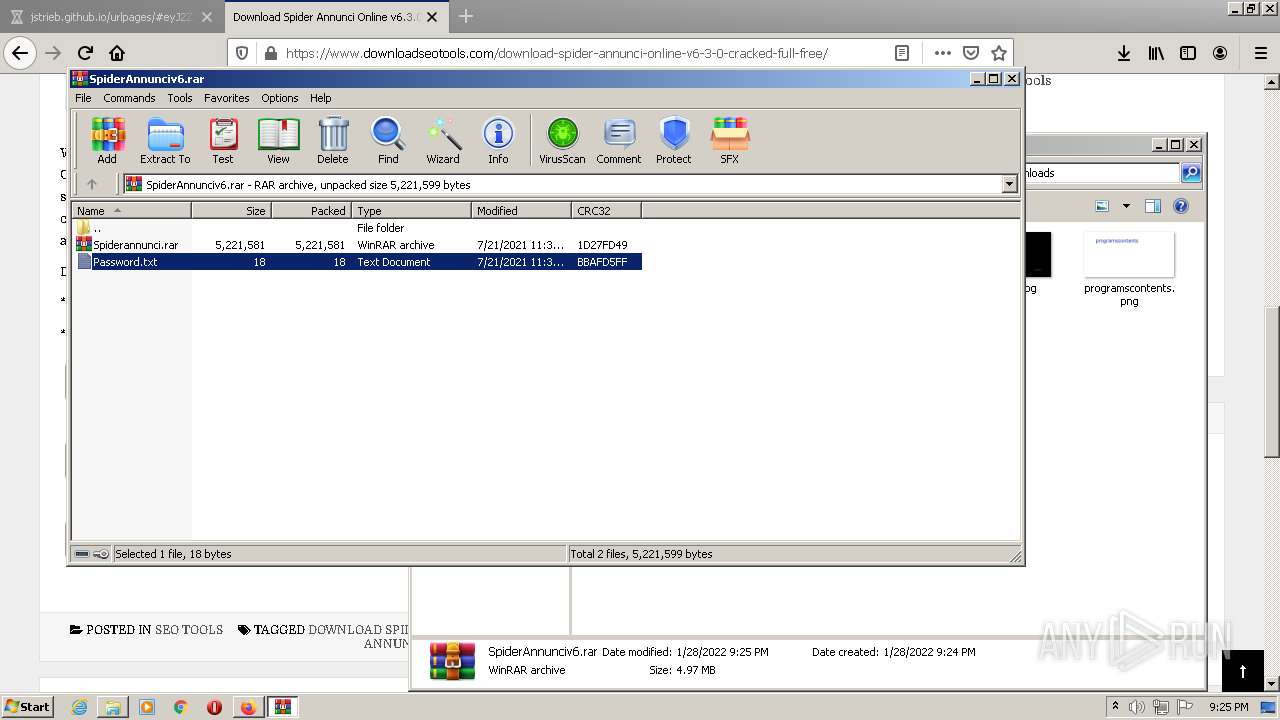Sort by Type column header
1280x720 pixels.
click(x=411, y=210)
